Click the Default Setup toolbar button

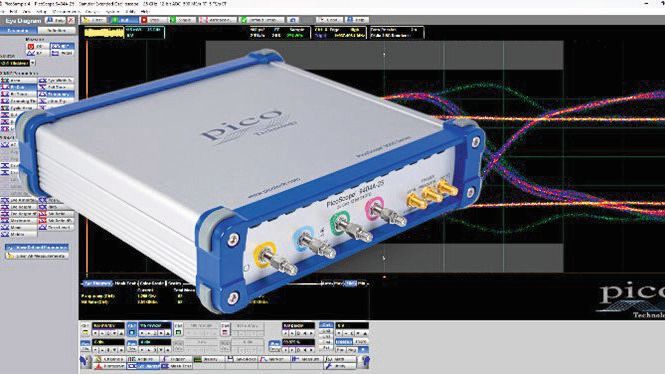tap(262, 20)
